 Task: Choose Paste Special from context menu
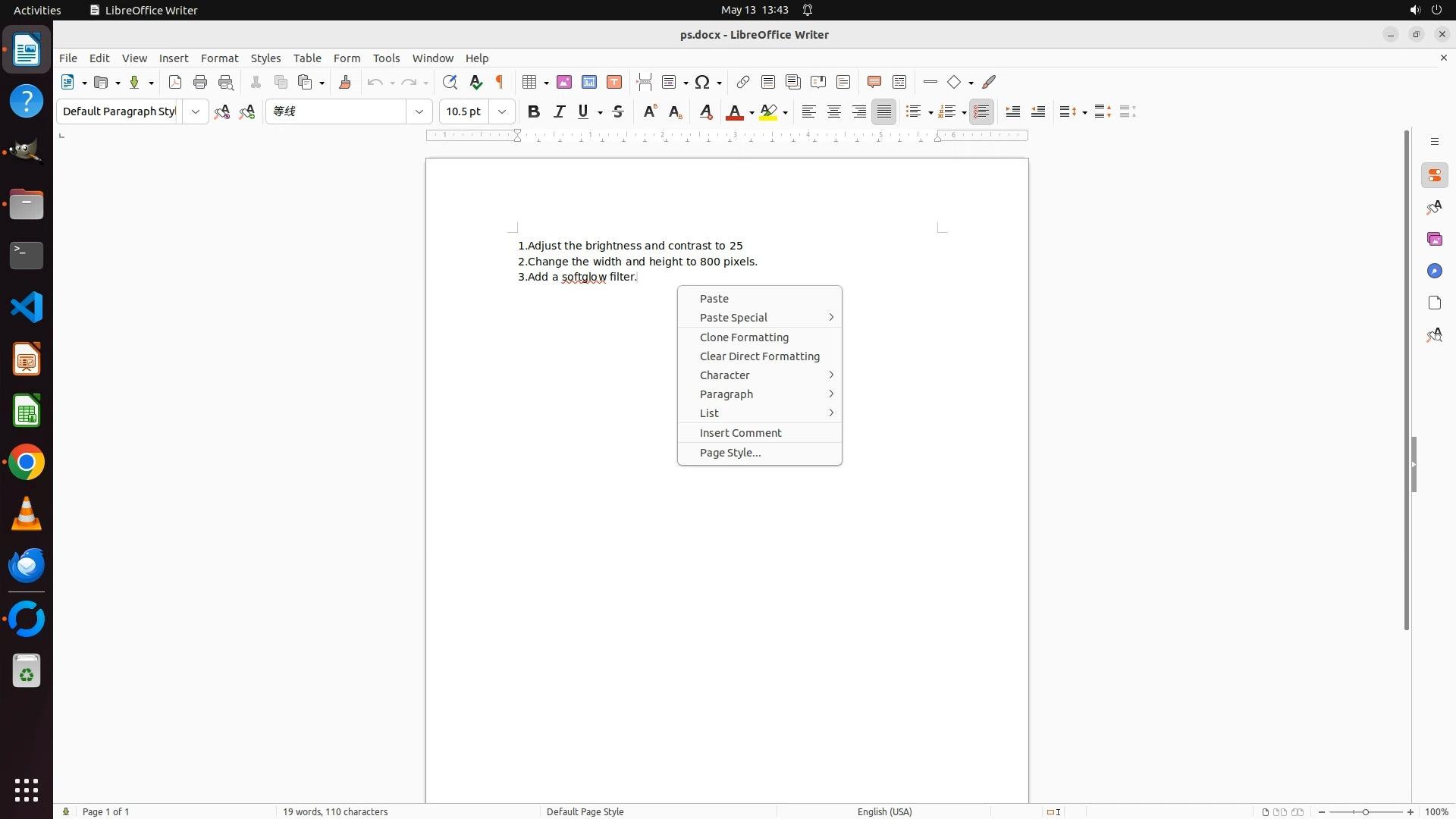click(x=733, y=318)
